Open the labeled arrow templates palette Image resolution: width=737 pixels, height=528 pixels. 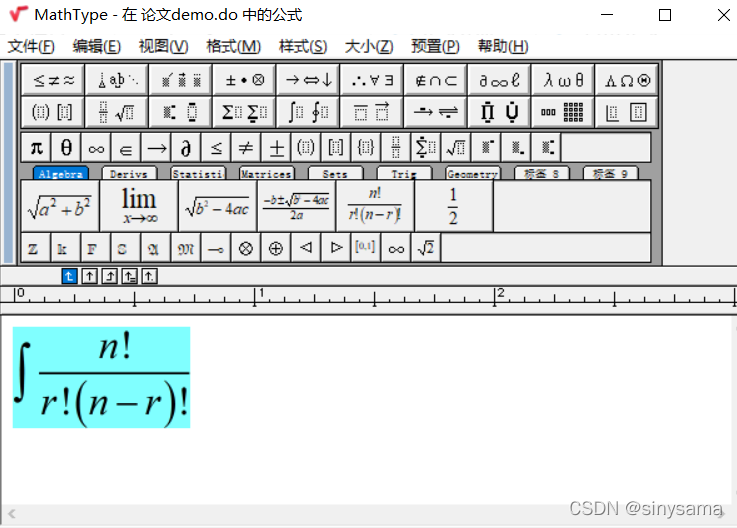(436, 112)
